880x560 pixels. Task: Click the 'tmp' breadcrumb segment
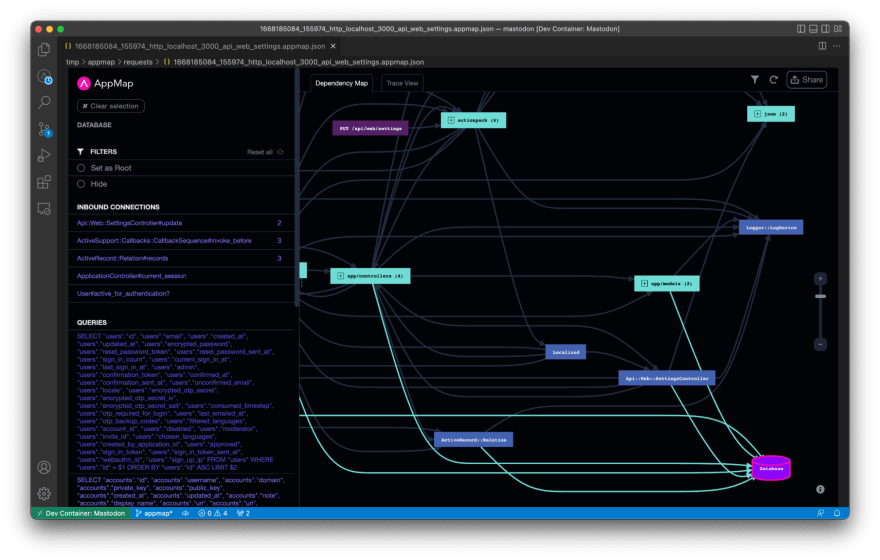click(x=72, y=62)
